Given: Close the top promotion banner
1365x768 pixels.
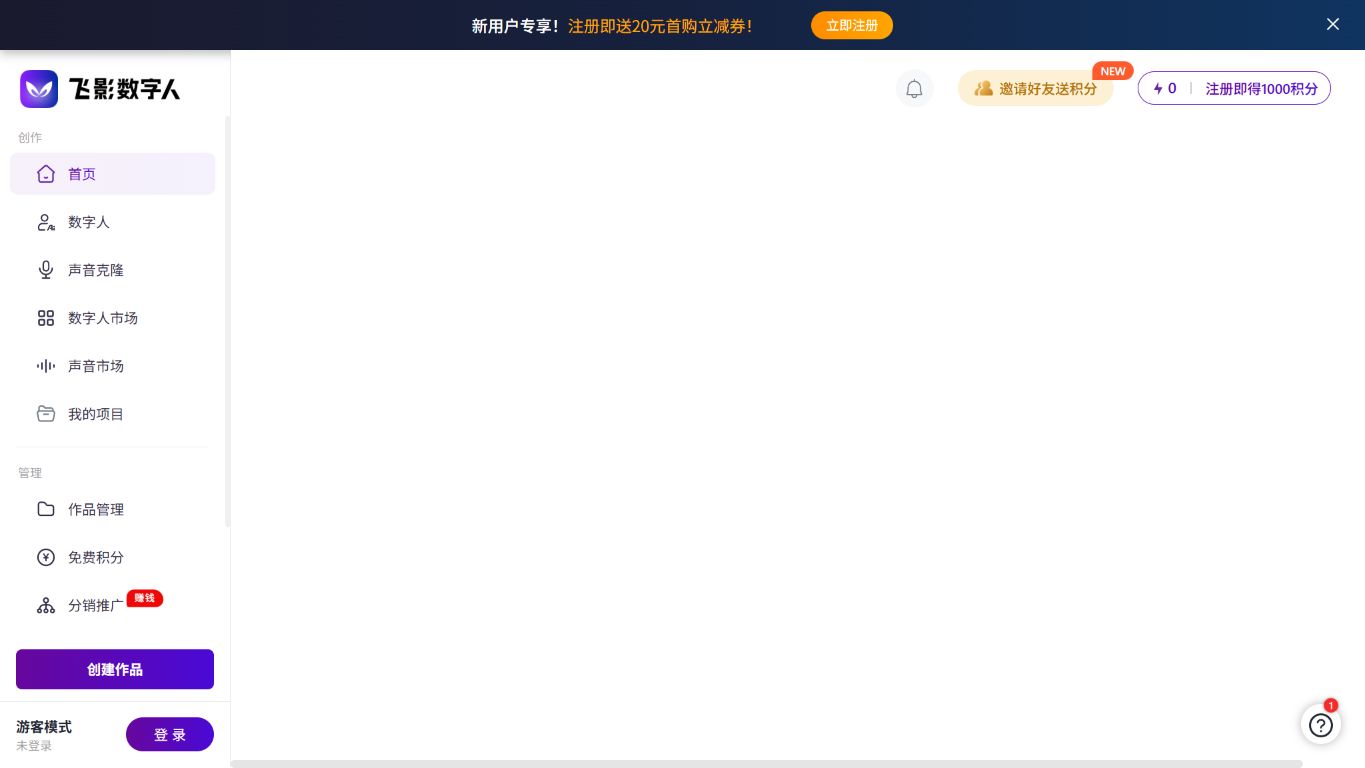Looking at the screenshot, I should click(1333, 24).
